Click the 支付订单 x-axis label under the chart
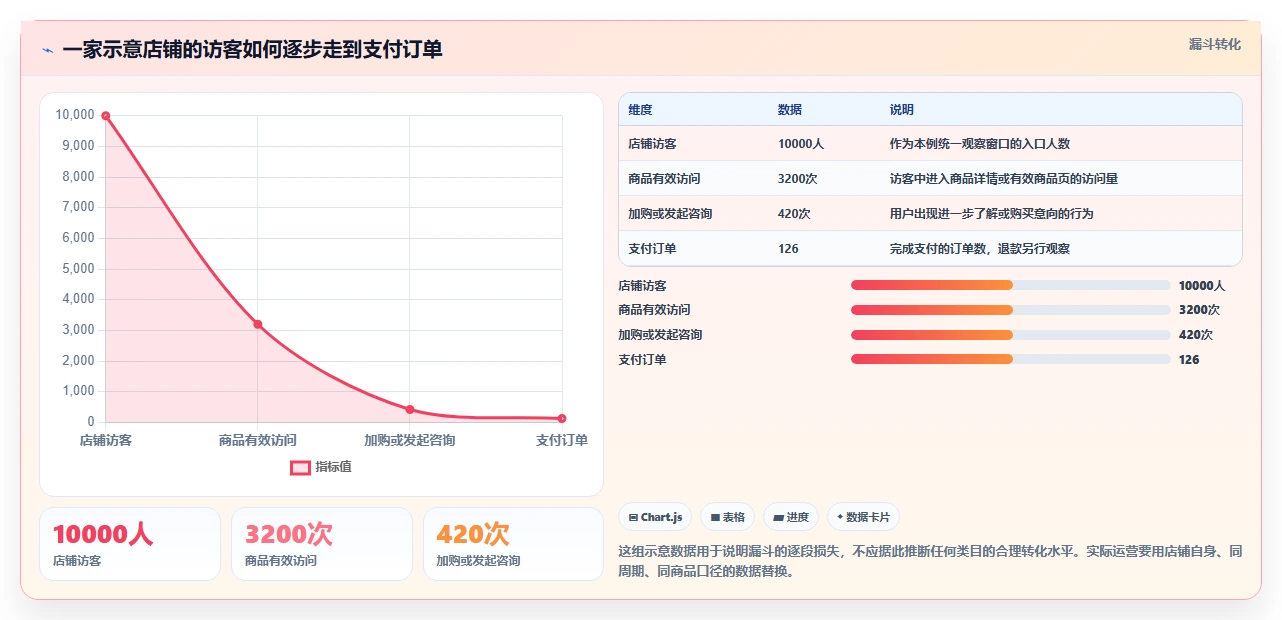The image size is (1282, 620). (x=562, y=440)
